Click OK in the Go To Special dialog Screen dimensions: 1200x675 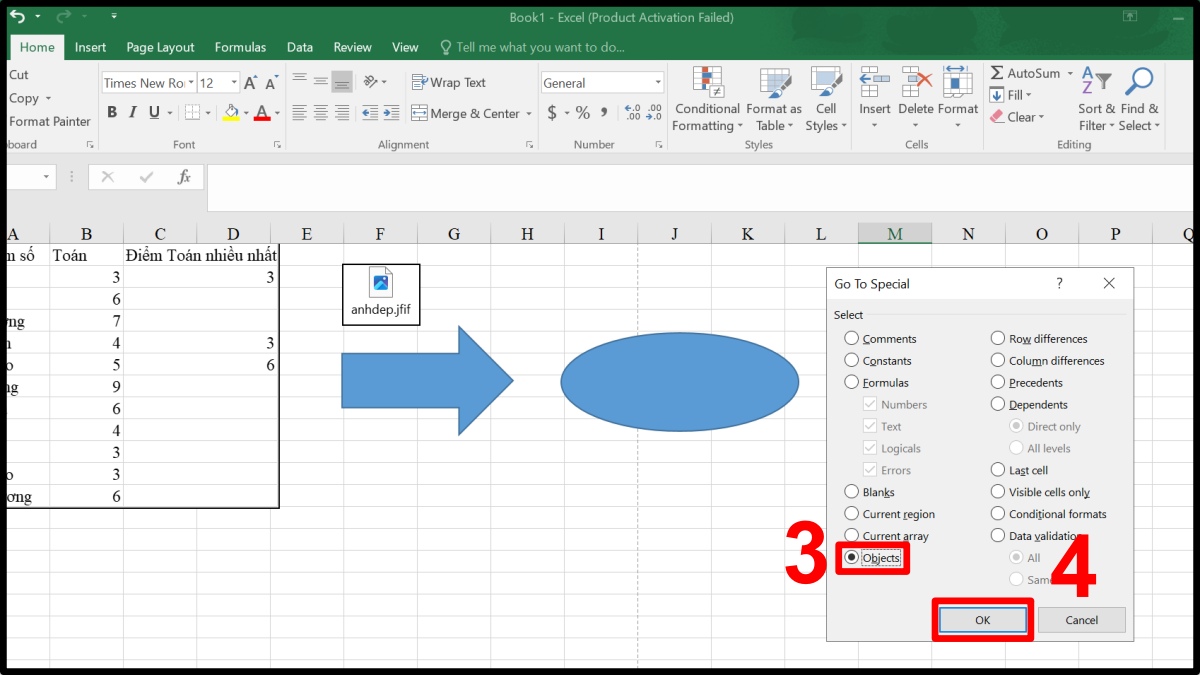click(982, 620)
